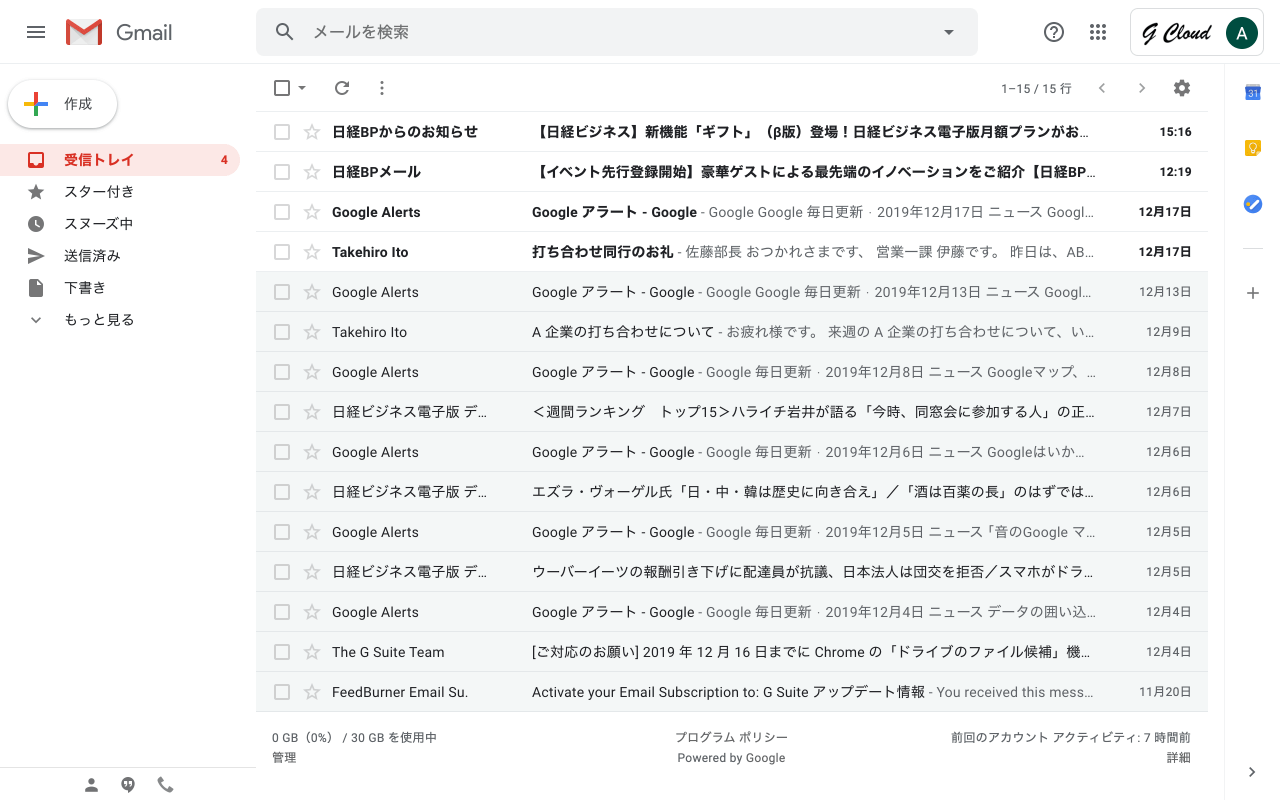
Task: Open the ウーバーイーツの報酬引き下げ email
Action: (731, 572)
